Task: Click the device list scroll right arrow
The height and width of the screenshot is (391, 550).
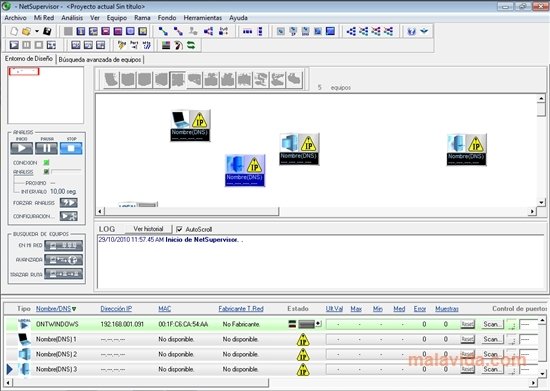Action: (x=533, y=383)
